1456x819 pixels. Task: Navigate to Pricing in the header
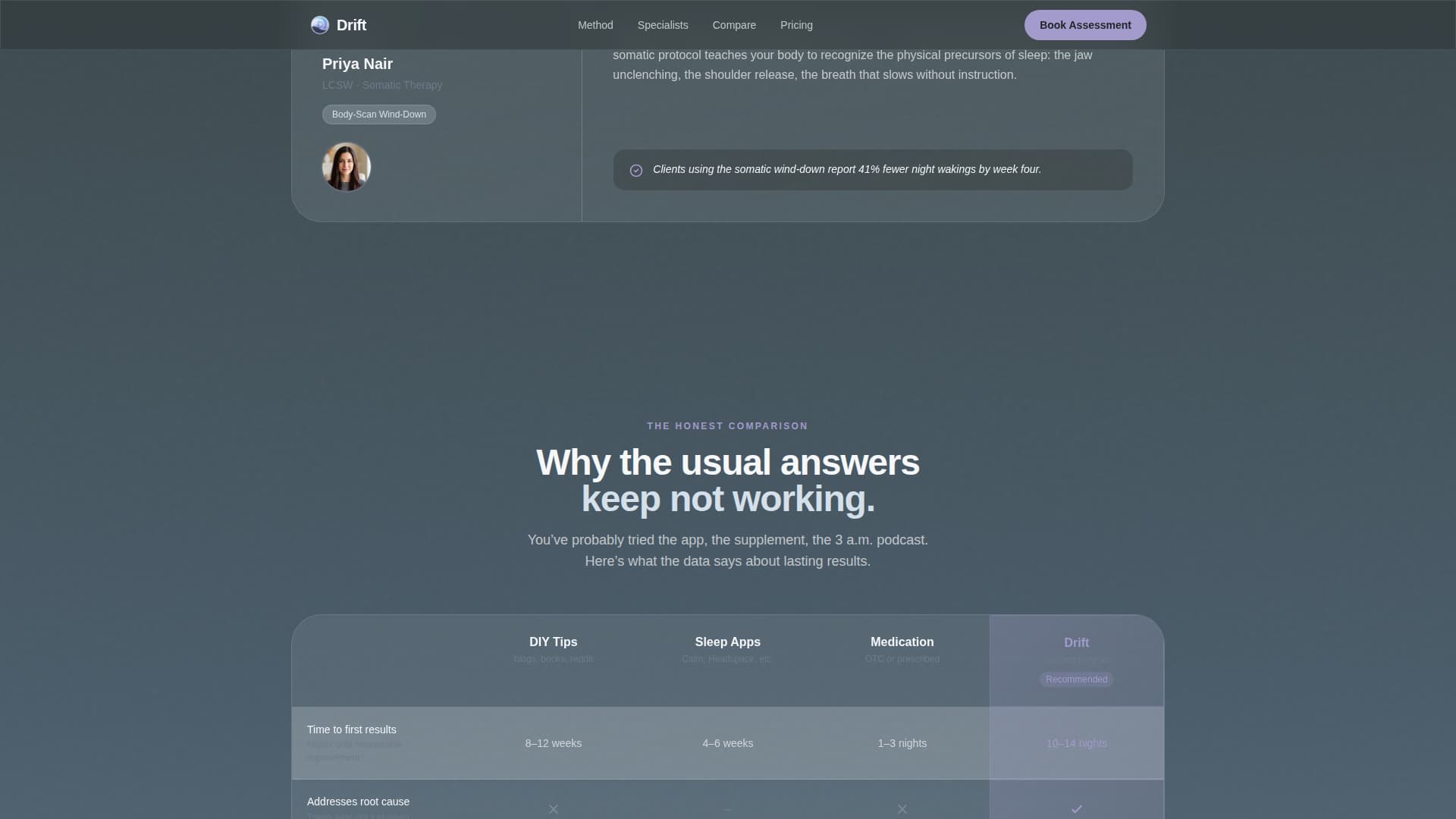click(x=796, y=25)
